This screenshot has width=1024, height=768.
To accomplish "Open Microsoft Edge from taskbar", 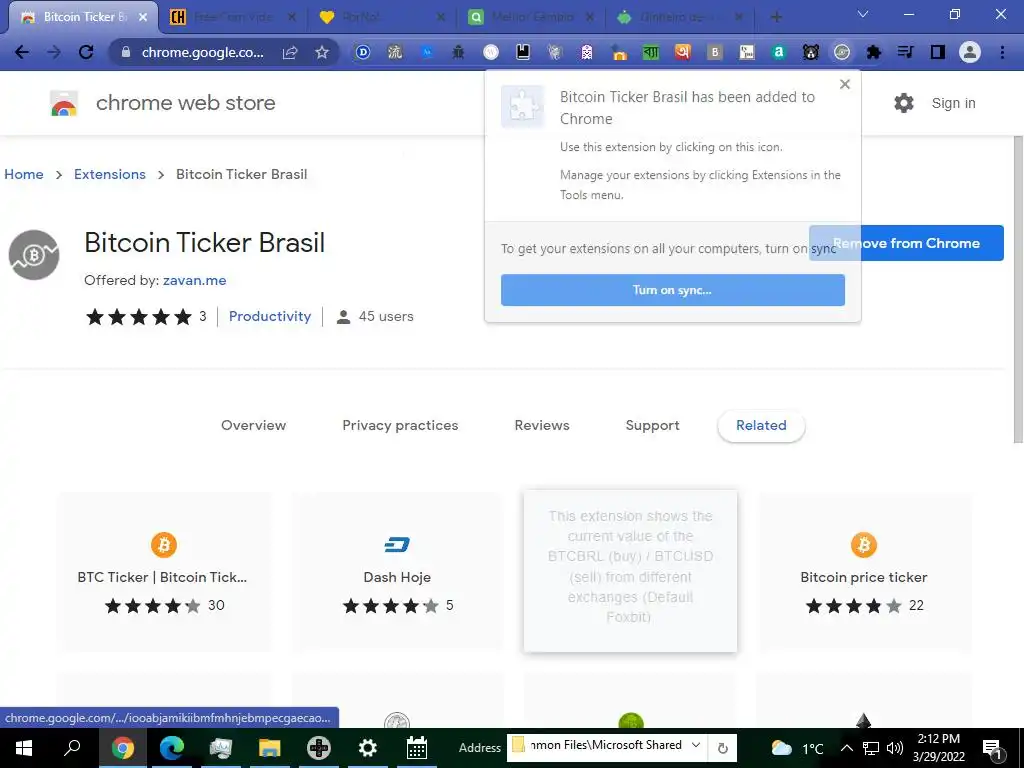I will click(x=172, y=748).
